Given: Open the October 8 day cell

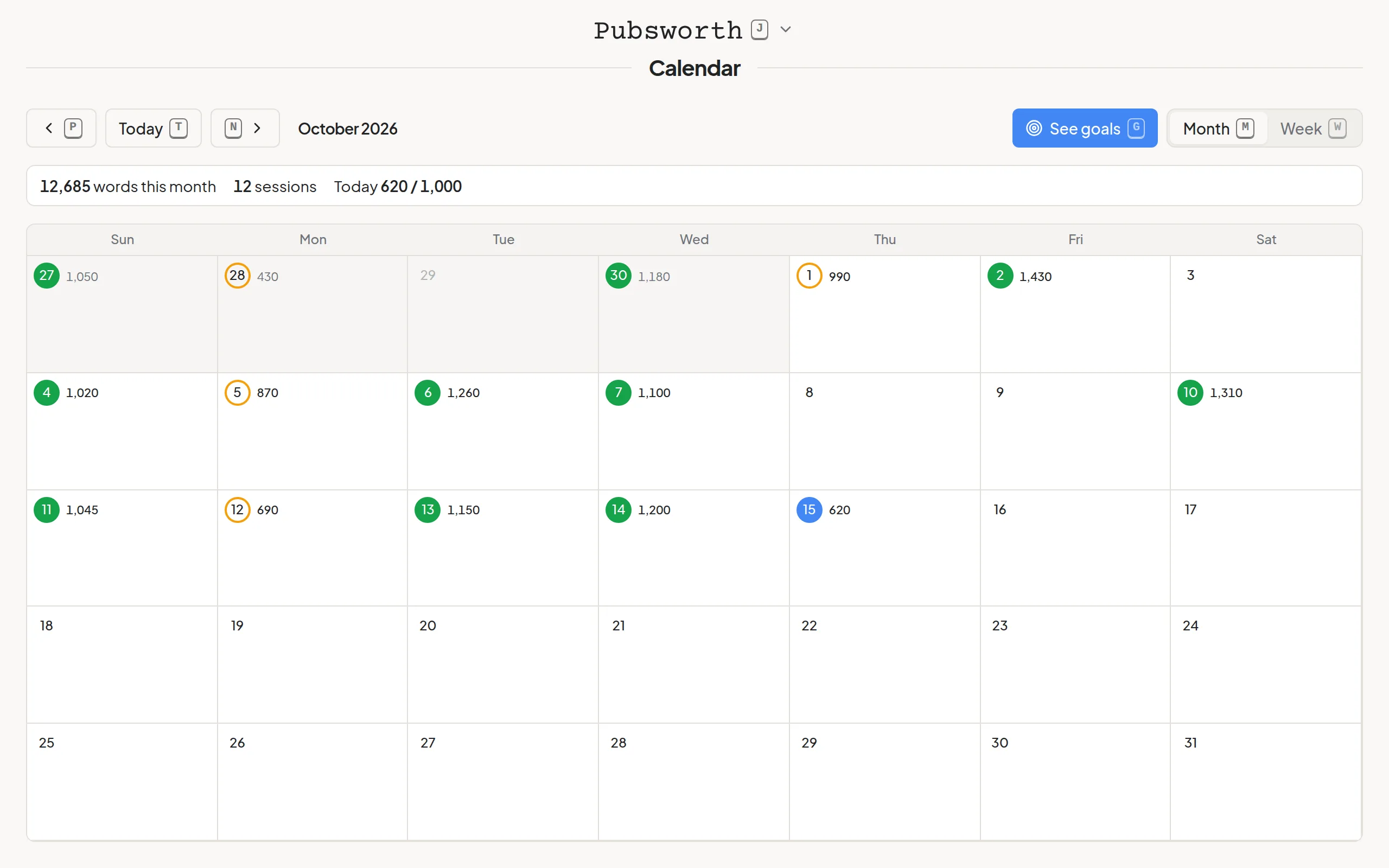Looking at the screenshot, I should click(884, 431).
